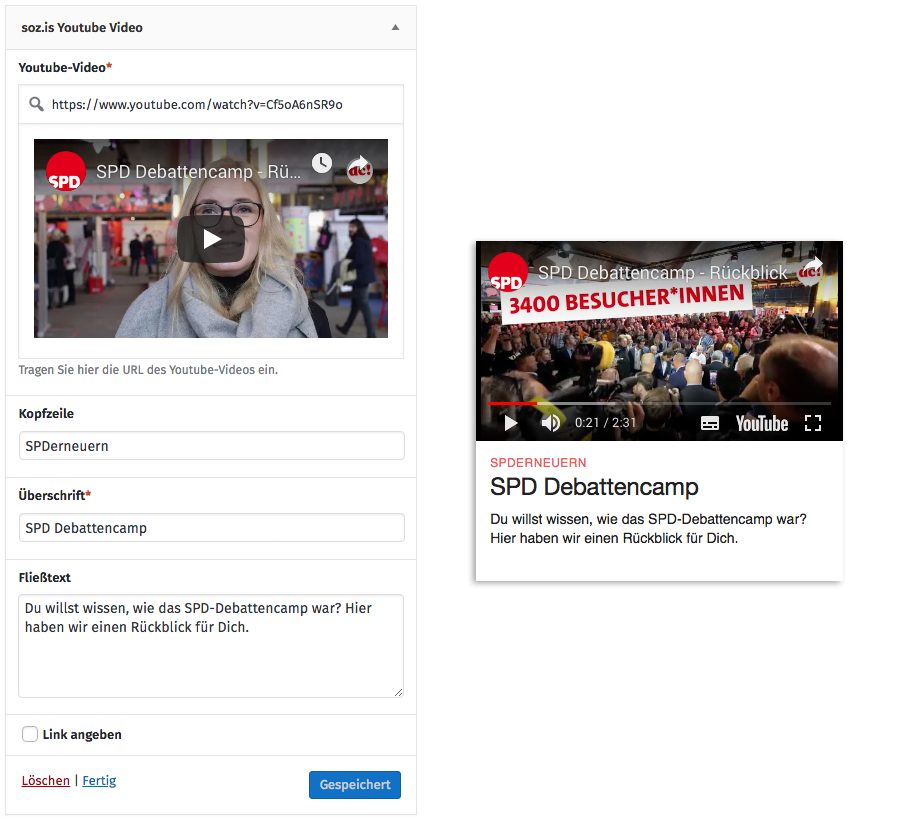The width and height of the screenshot is (900, 821).
Task: Focus the Kopfzeile input field
Action: [x=211, y=446]
